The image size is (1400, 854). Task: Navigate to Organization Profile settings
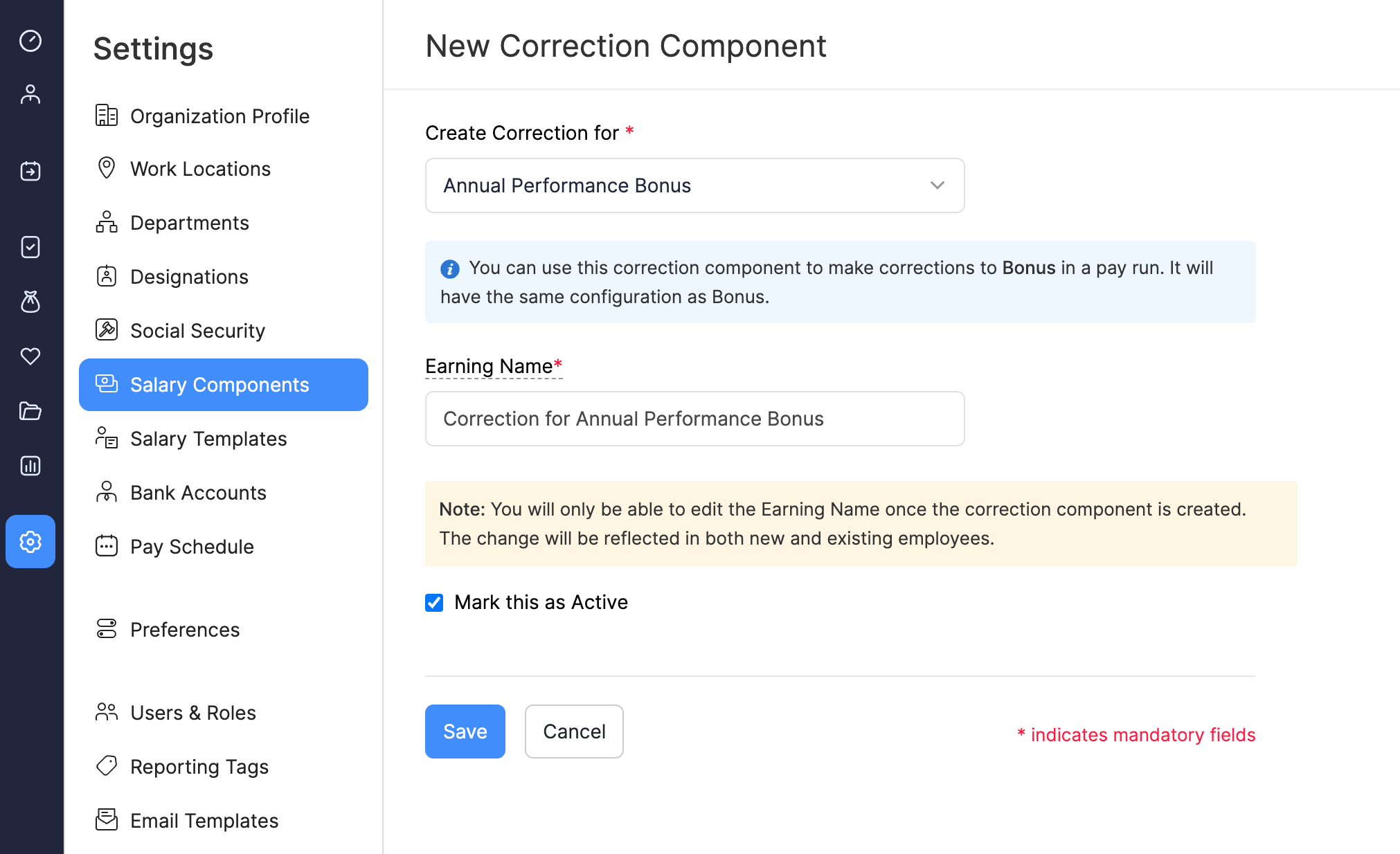[x=219, y=115]
